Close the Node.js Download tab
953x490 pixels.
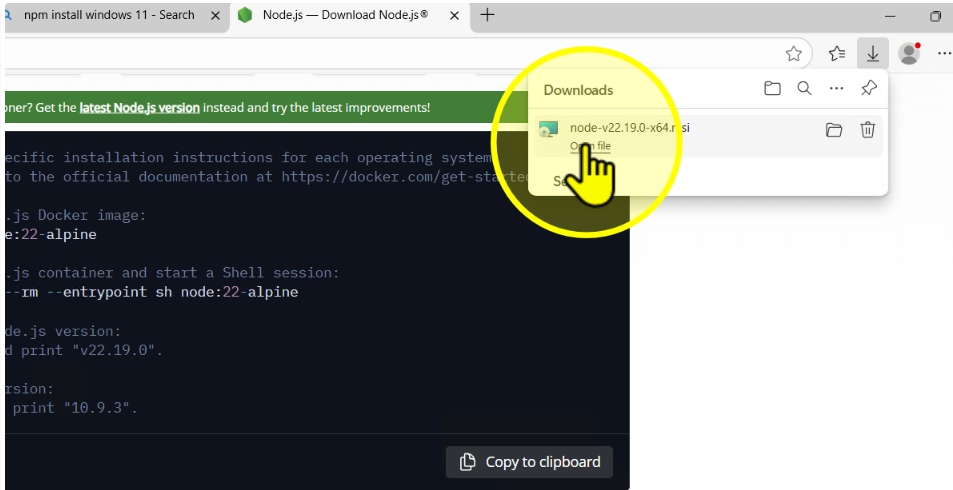click(454, 16)
